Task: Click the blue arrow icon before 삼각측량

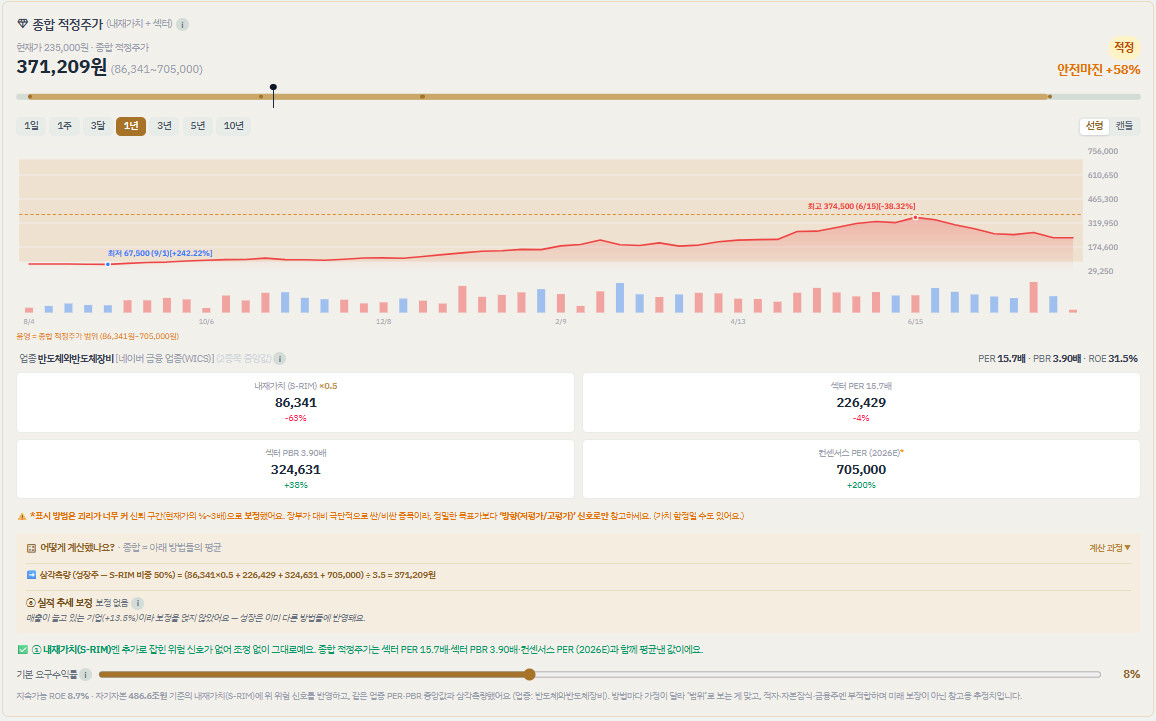Action: (x=31, y=574)
